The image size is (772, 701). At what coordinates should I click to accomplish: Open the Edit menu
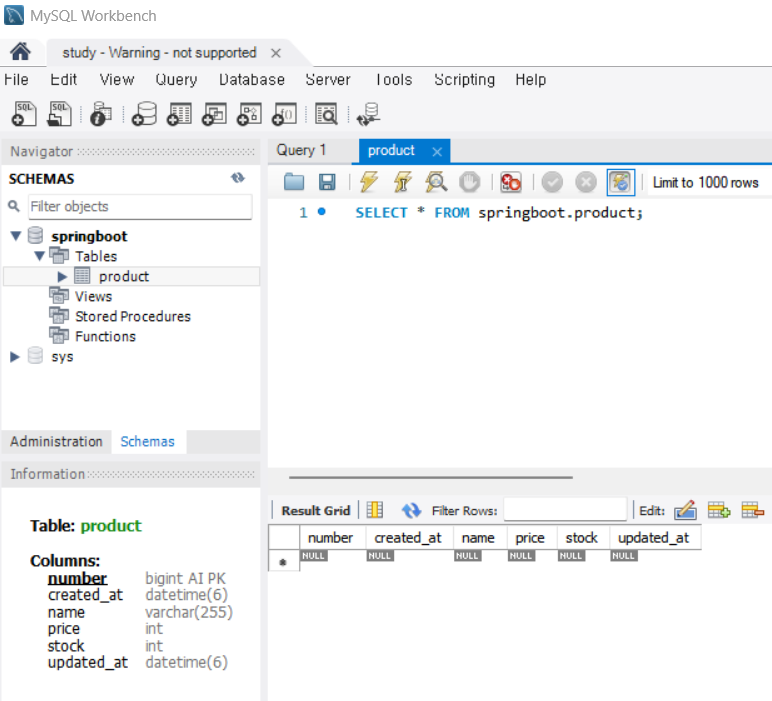tap(64, 79)
